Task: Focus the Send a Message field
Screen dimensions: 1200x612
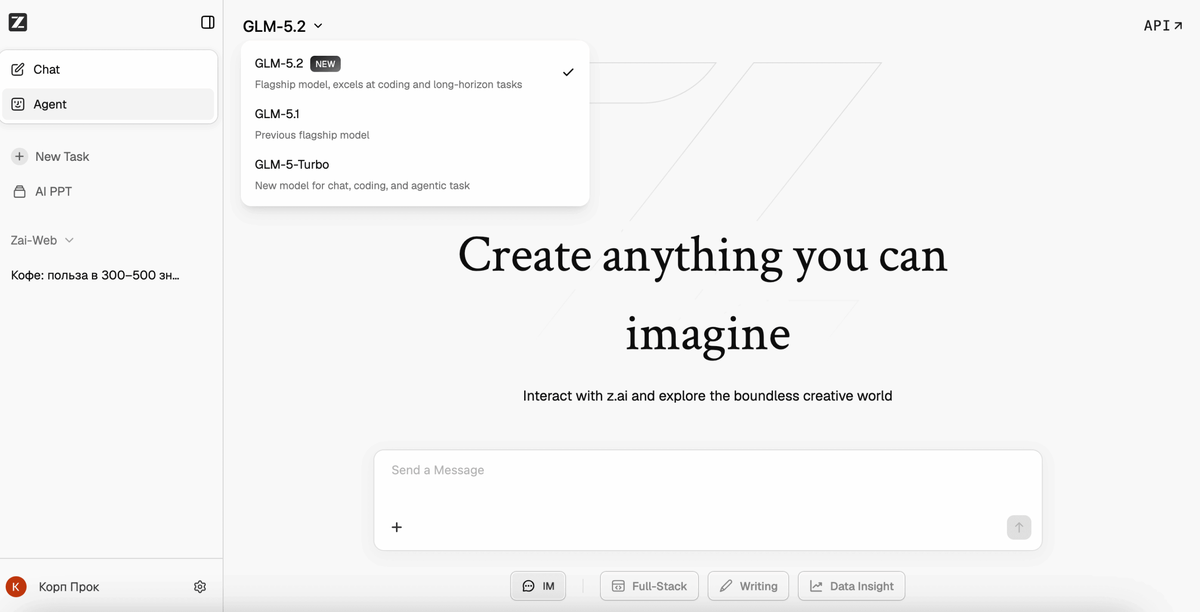Action: click(x=707, y=470)
